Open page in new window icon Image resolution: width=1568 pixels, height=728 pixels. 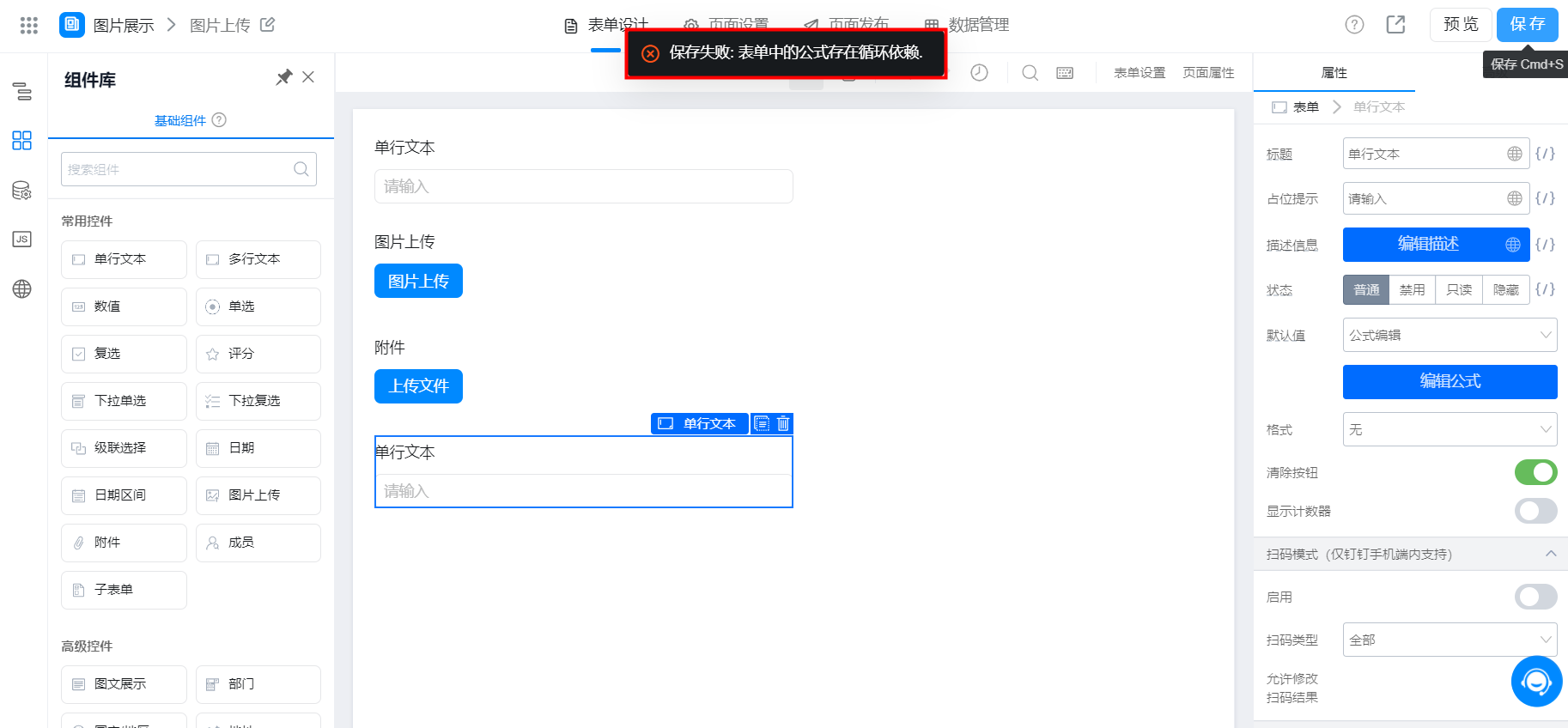coord(1396,25)
